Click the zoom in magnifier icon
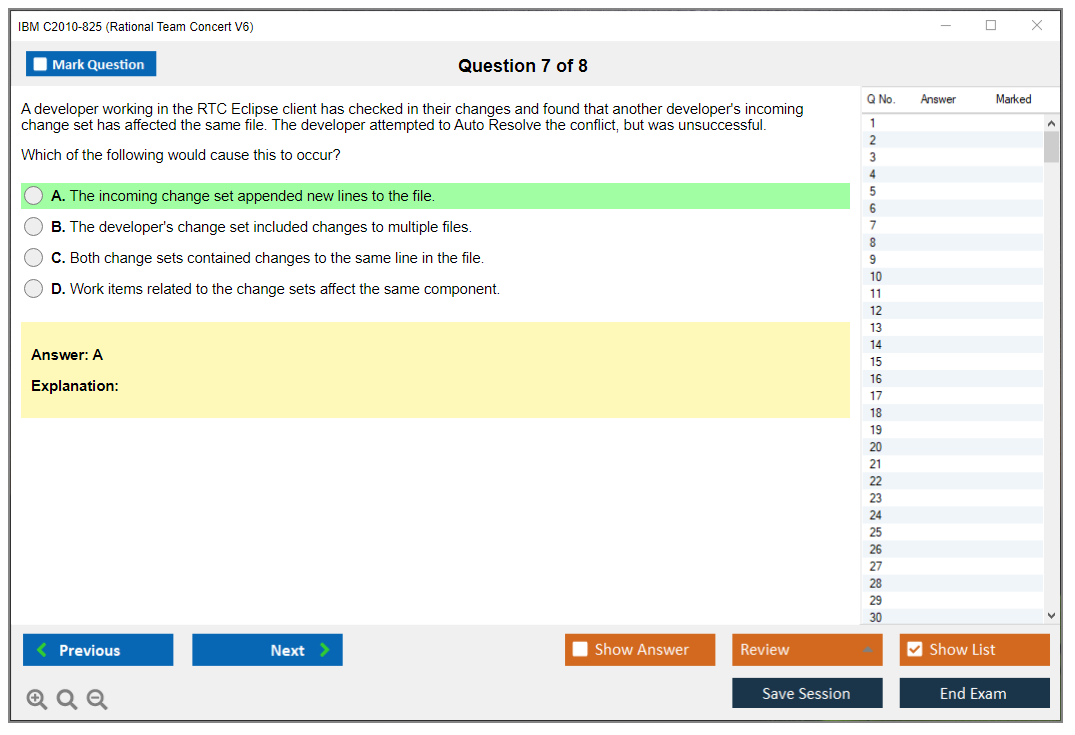The image size is (1075, 735). [x=36, y=700]
